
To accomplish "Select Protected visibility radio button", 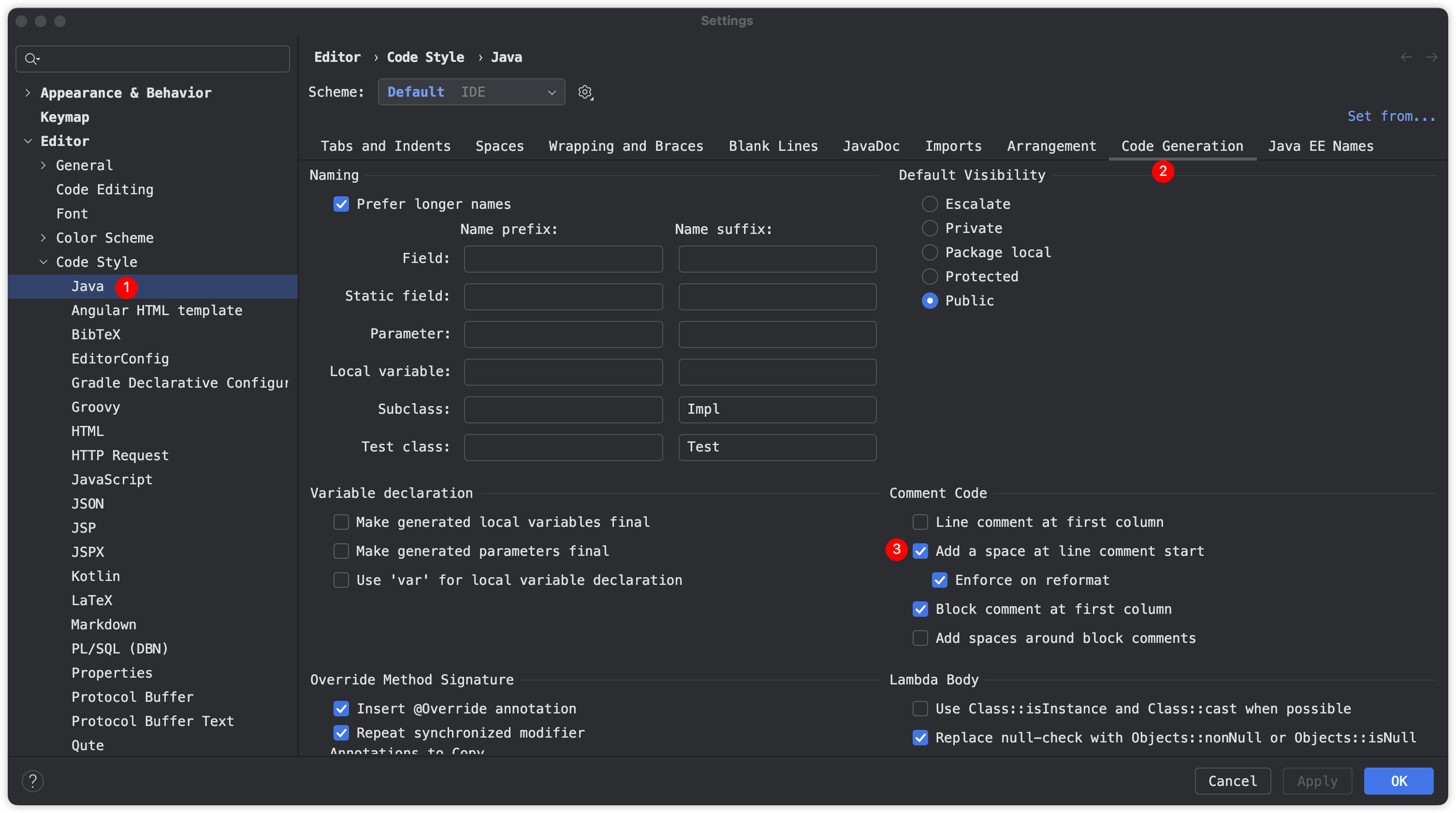I will click(x=930, y=276).
